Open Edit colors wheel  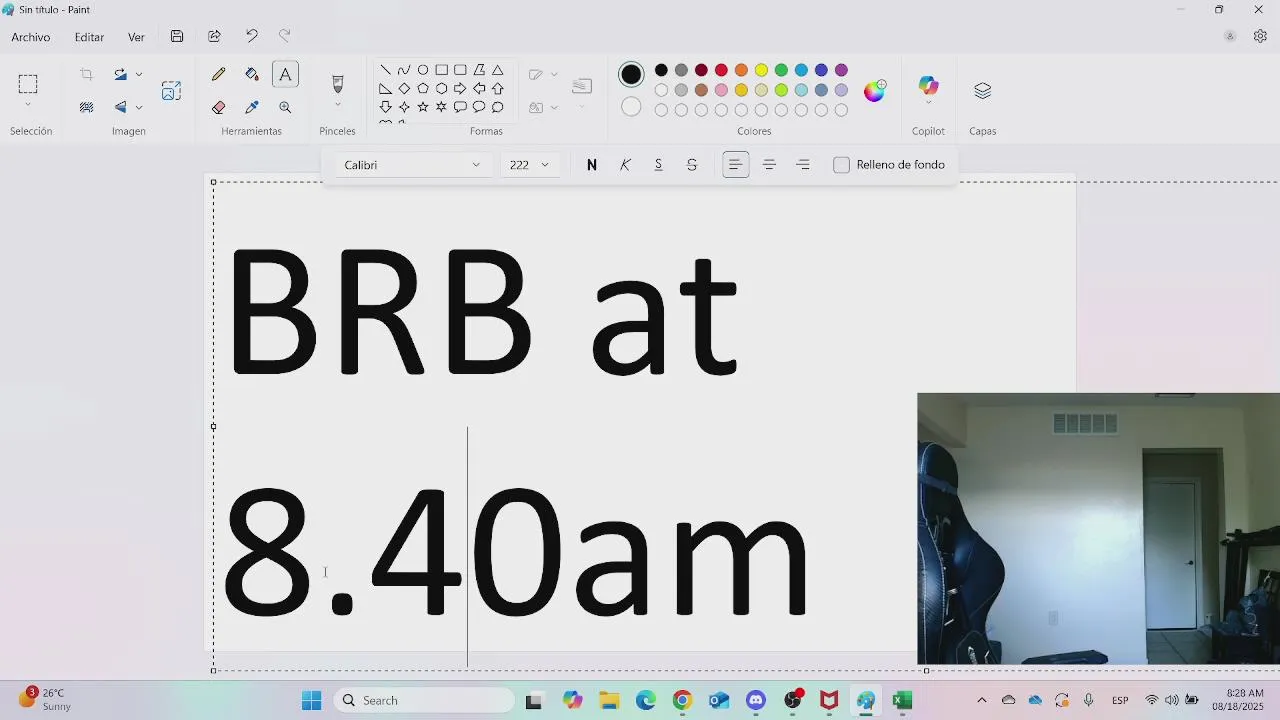tap(875, 91)
